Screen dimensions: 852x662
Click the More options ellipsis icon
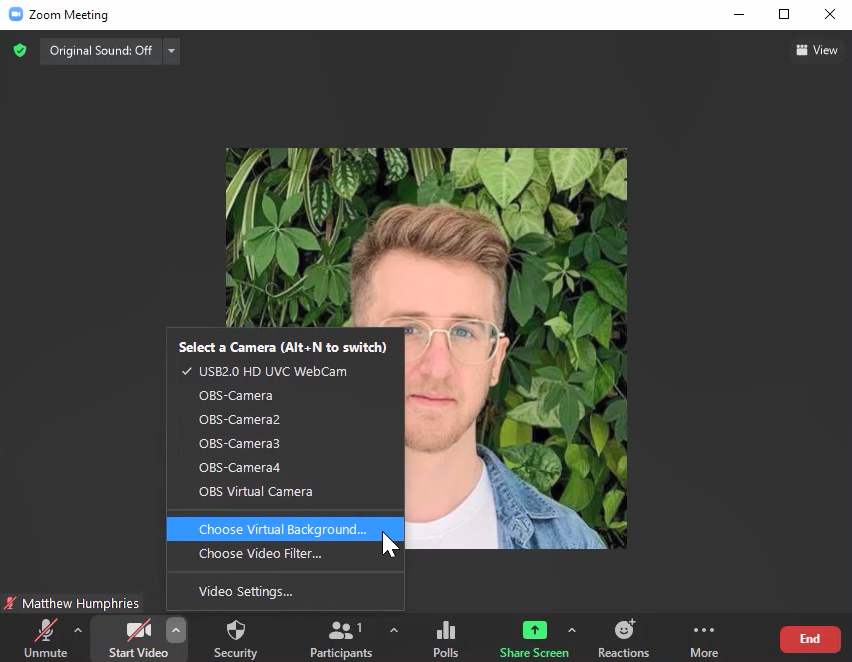703,632
